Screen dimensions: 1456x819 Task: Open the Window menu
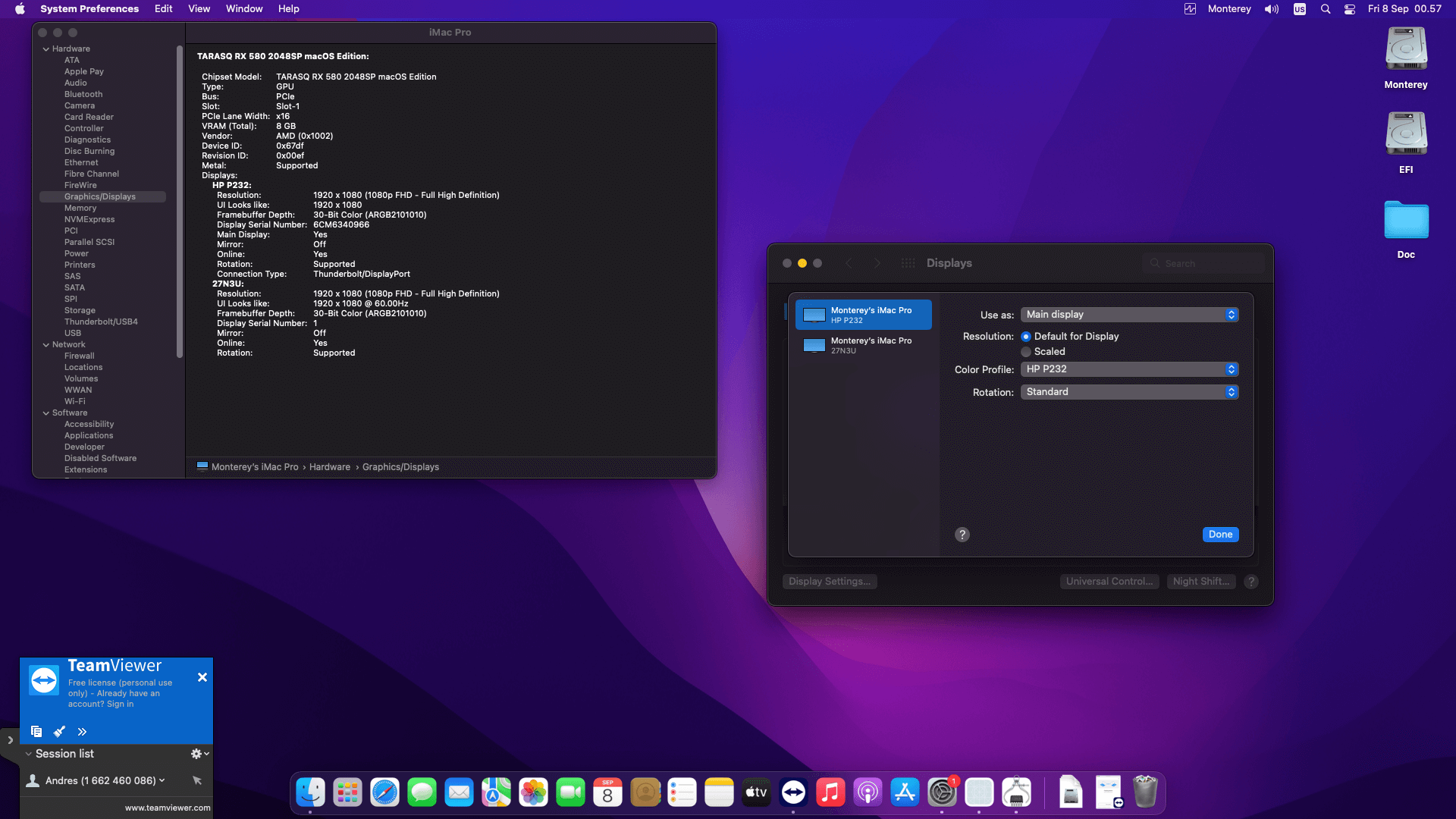click(x=244, y=9)
